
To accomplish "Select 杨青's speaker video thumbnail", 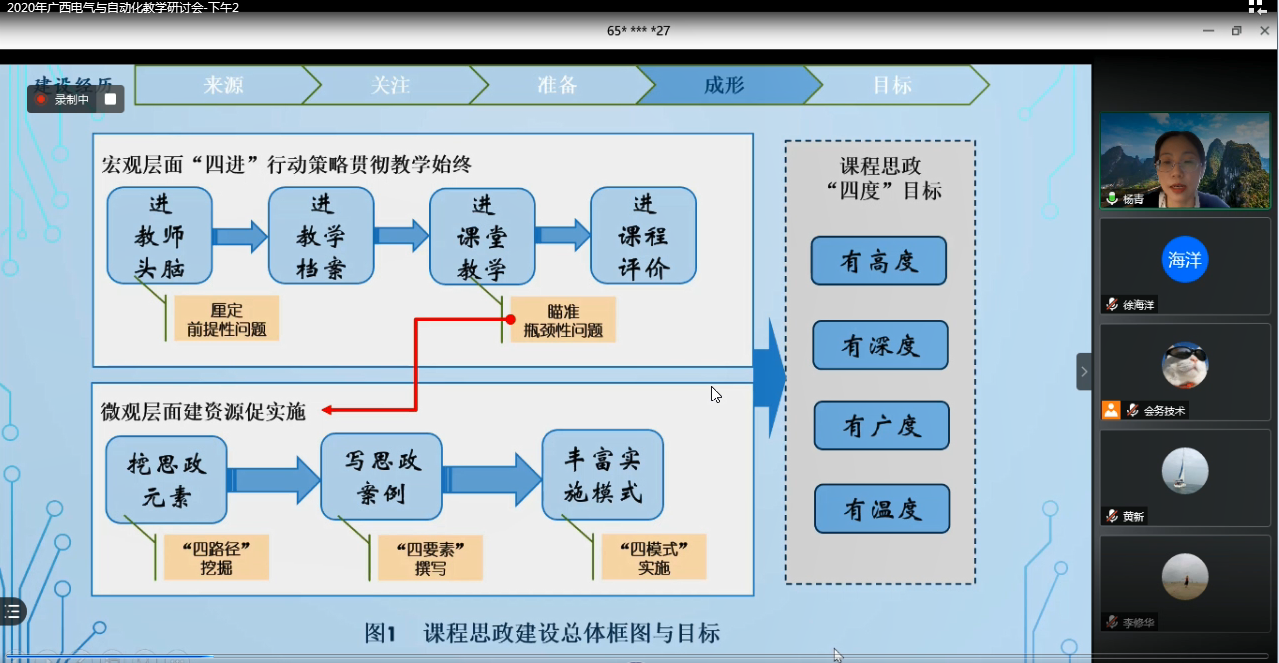I will (1185, 160).
